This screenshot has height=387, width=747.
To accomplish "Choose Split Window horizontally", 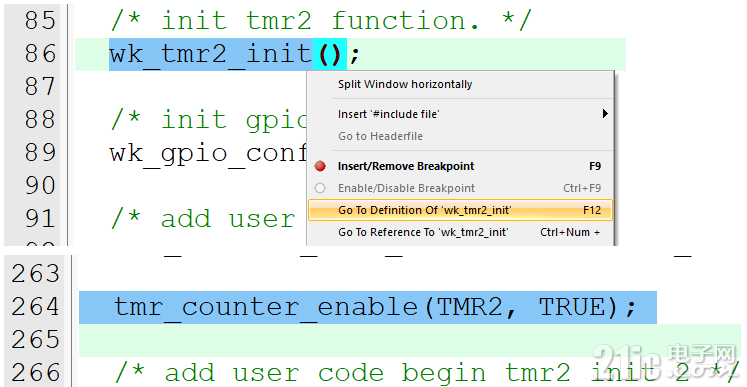I will pos(405,84).
